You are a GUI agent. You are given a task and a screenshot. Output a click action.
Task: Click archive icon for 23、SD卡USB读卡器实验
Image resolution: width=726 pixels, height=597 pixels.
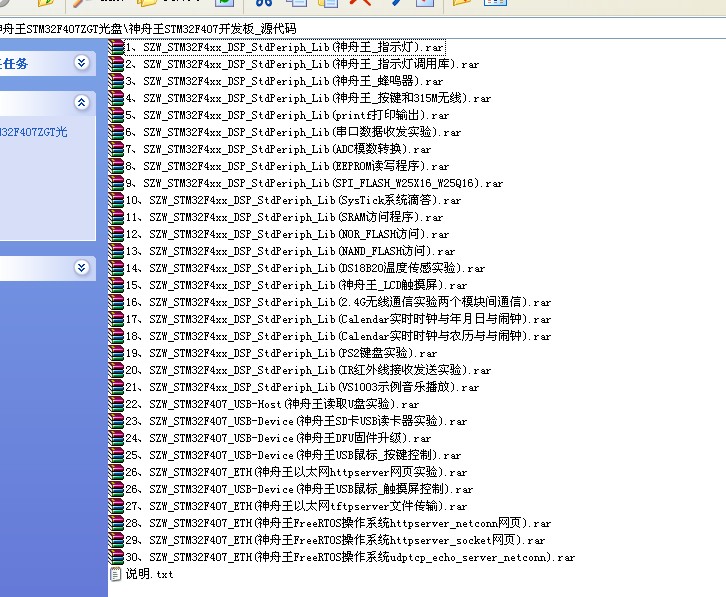(x=116, y=421)
